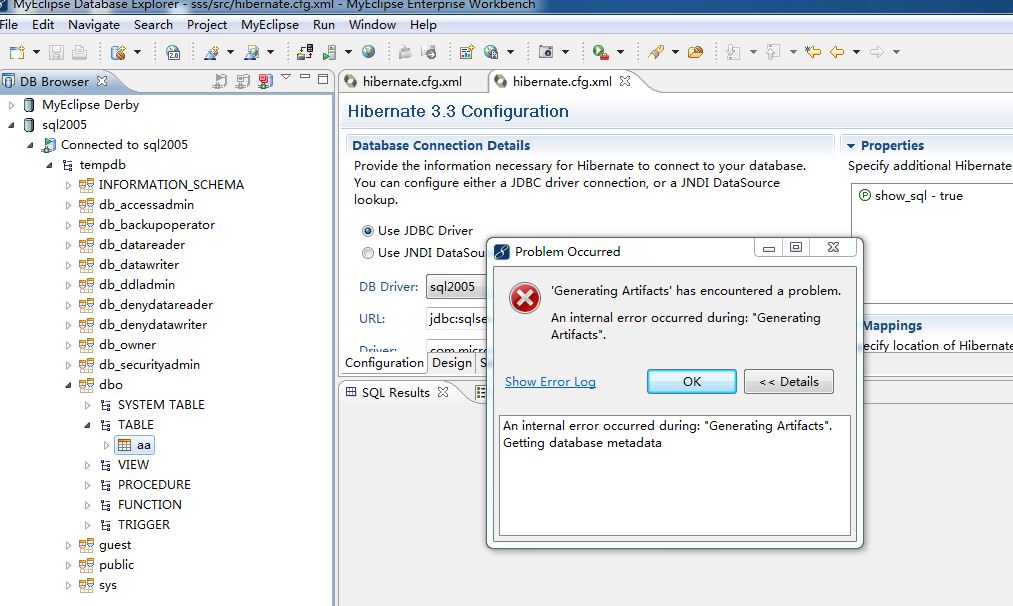Expand the aa table node

point(107,445)
